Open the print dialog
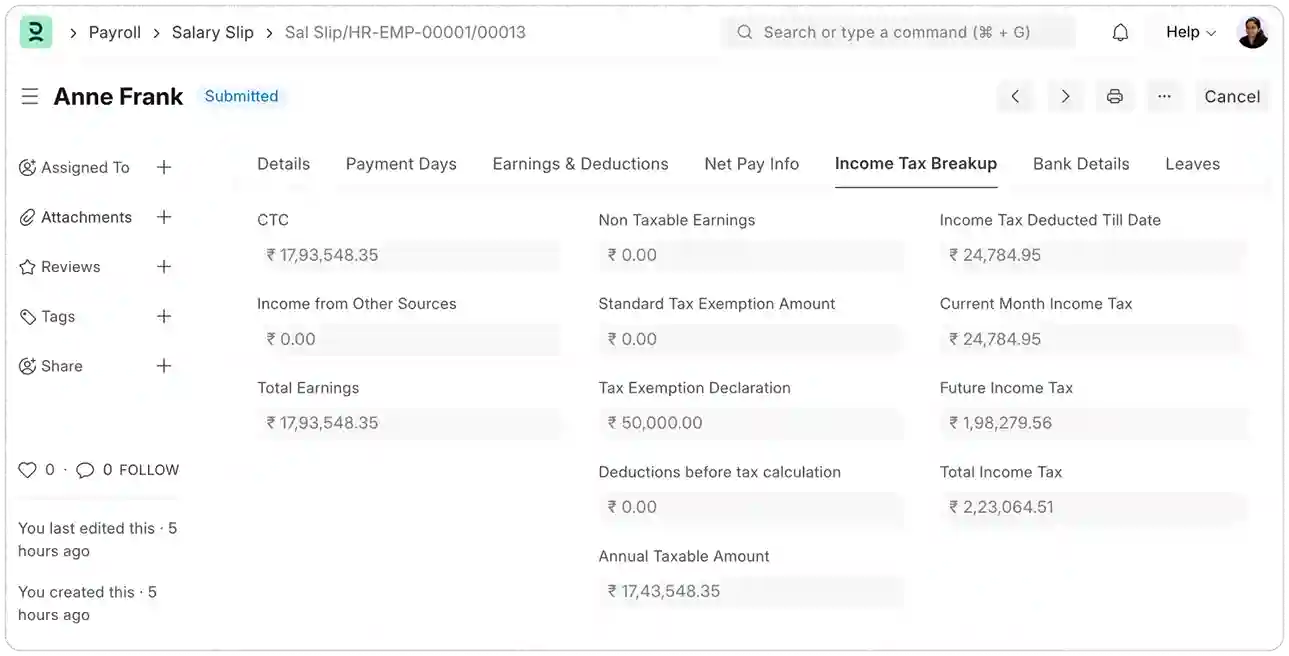The width and height of the screenshot is (1289, 656). [x=1114, y=96]
